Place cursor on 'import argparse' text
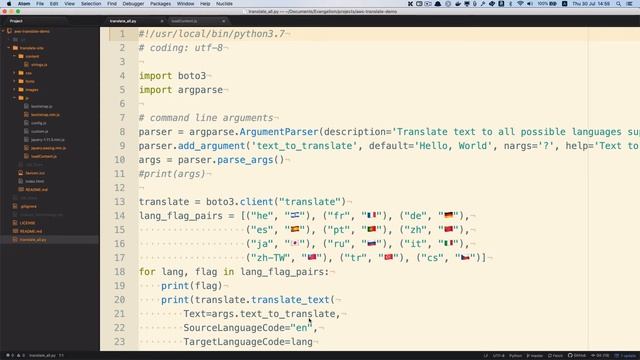Screen dimensions: 640x360 tap(181, 90)
